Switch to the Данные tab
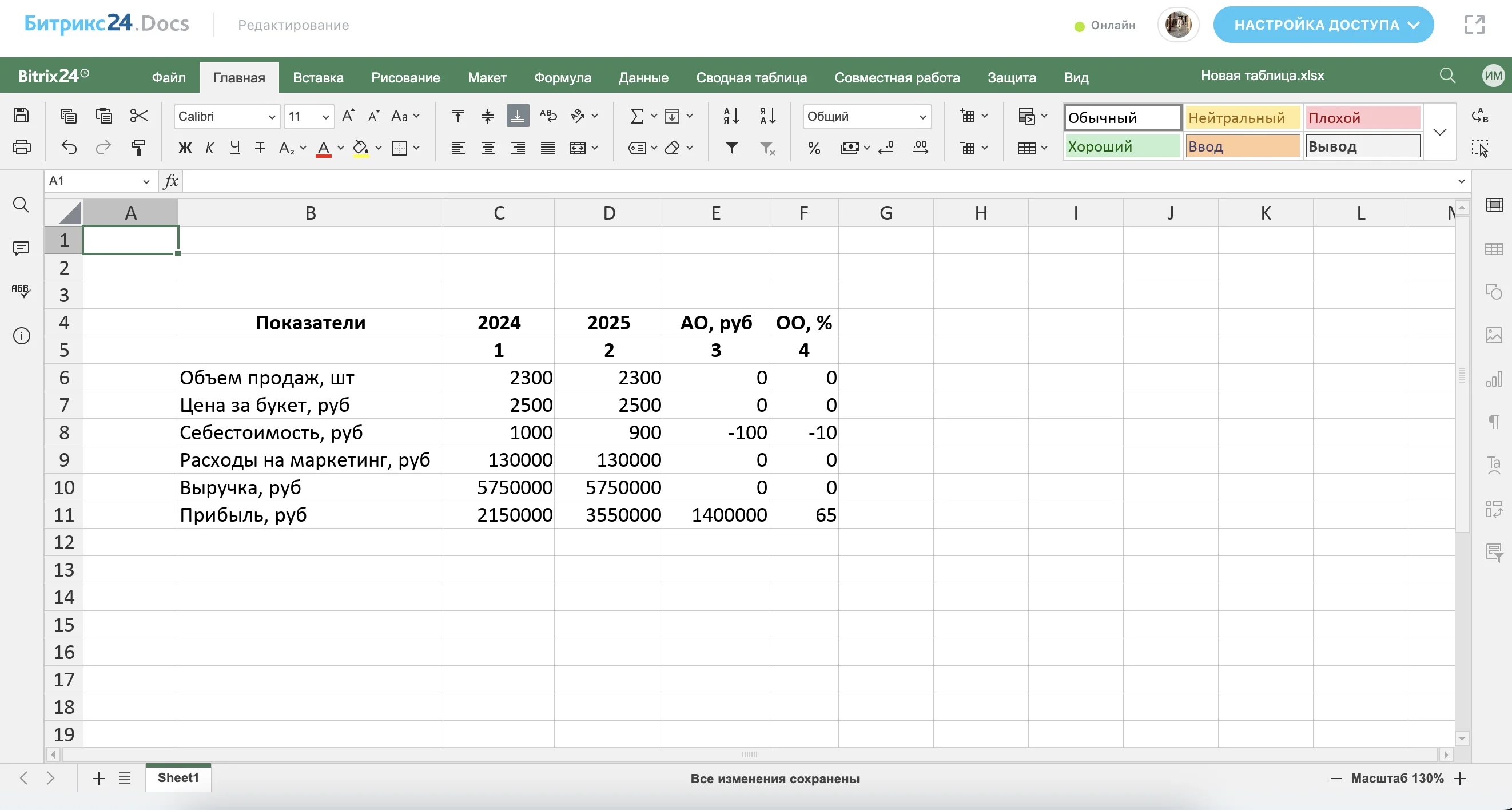 pos(643,77)
